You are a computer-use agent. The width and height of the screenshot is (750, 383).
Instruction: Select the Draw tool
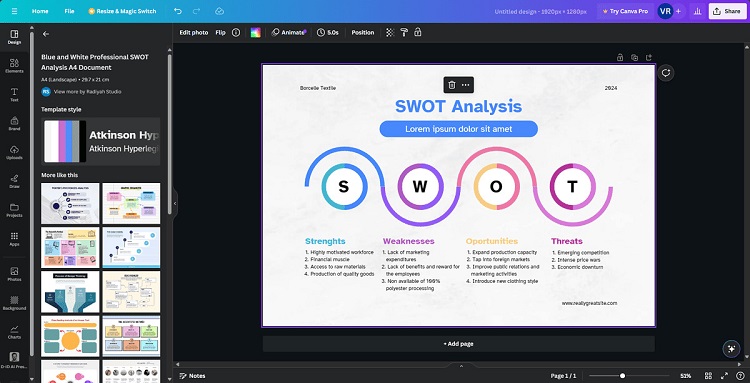tap(14, 181)
